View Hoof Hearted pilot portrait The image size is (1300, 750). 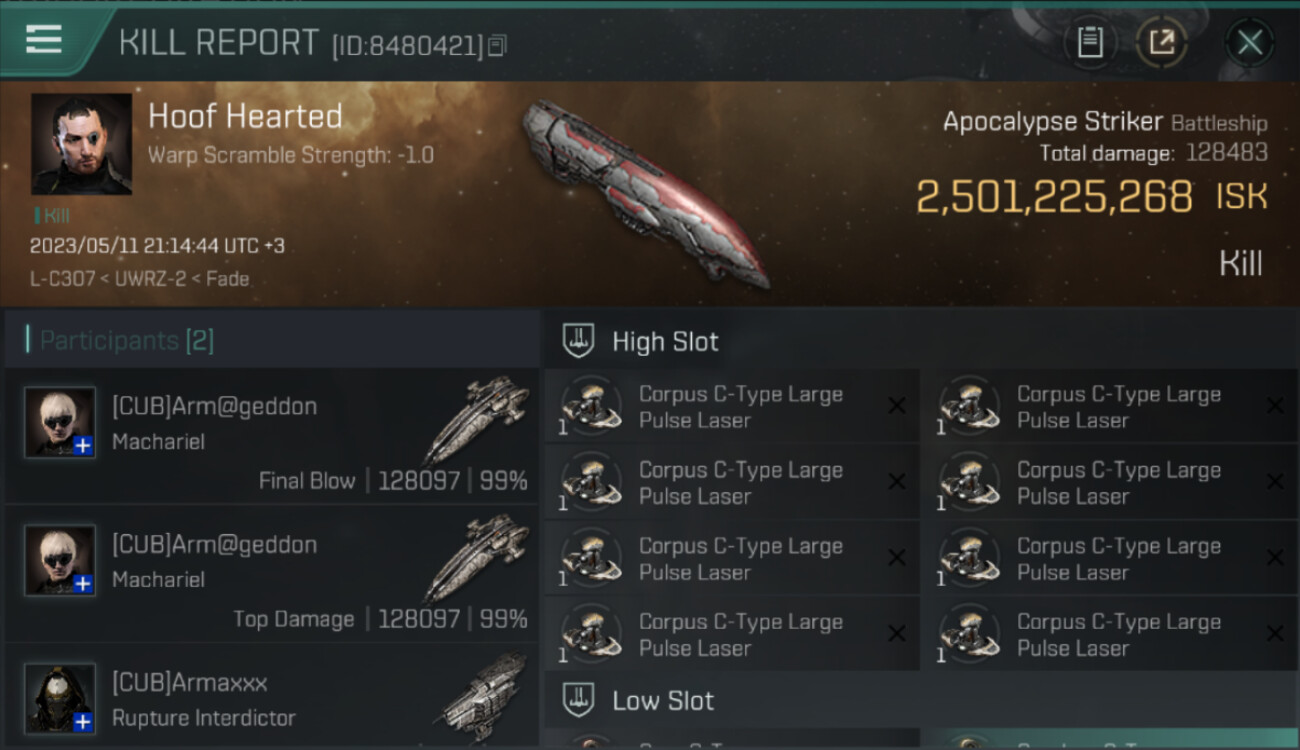81,143
